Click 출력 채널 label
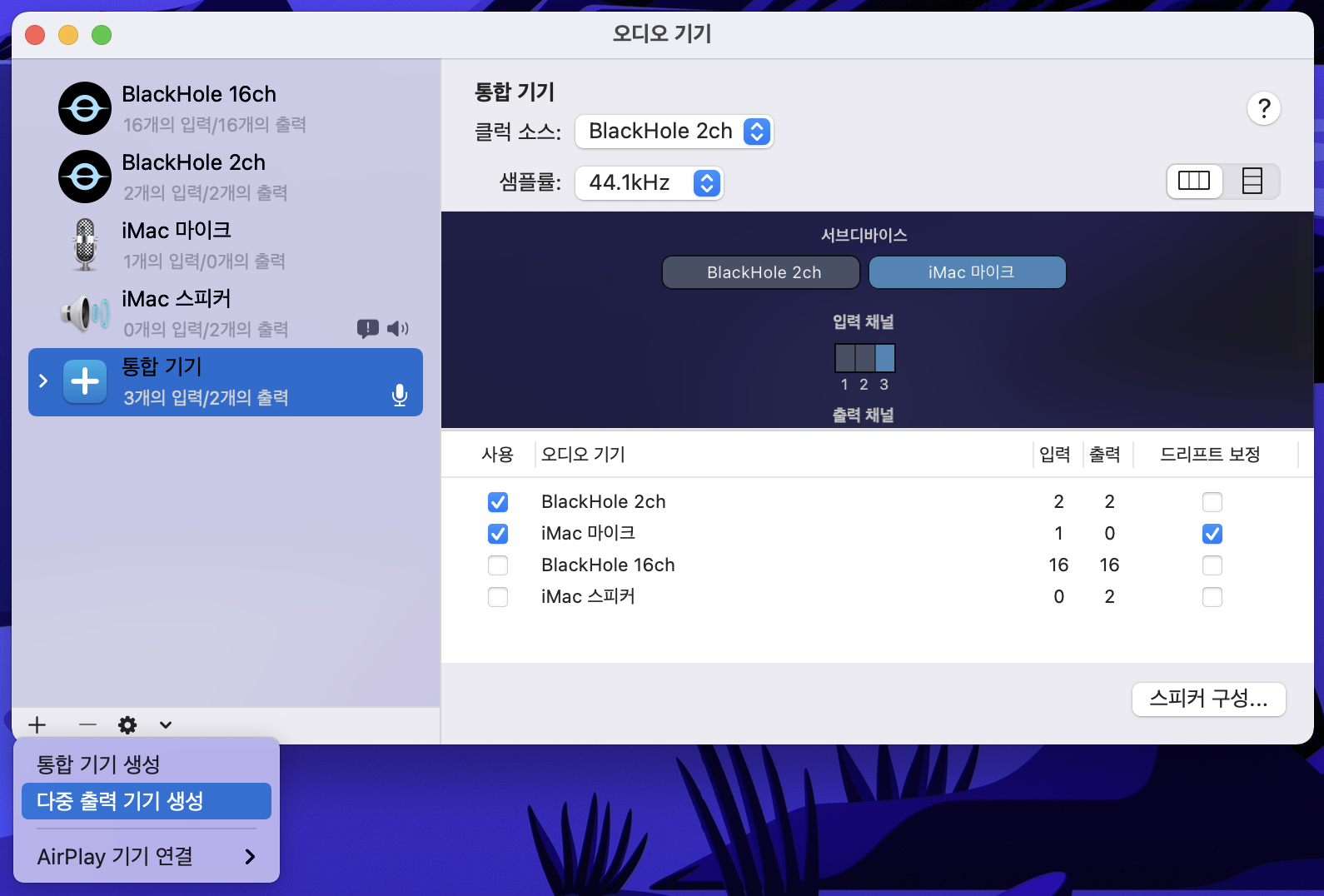This screenshot has width=1324, height=896. (x=864, y=416)
